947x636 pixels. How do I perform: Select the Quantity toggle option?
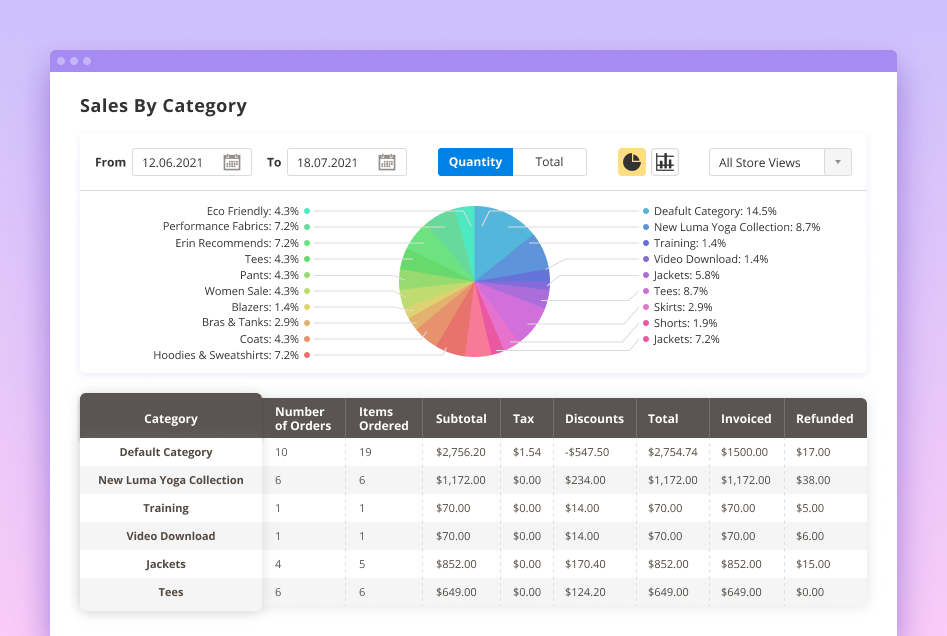pyautogui.click(x=475, y=162)
